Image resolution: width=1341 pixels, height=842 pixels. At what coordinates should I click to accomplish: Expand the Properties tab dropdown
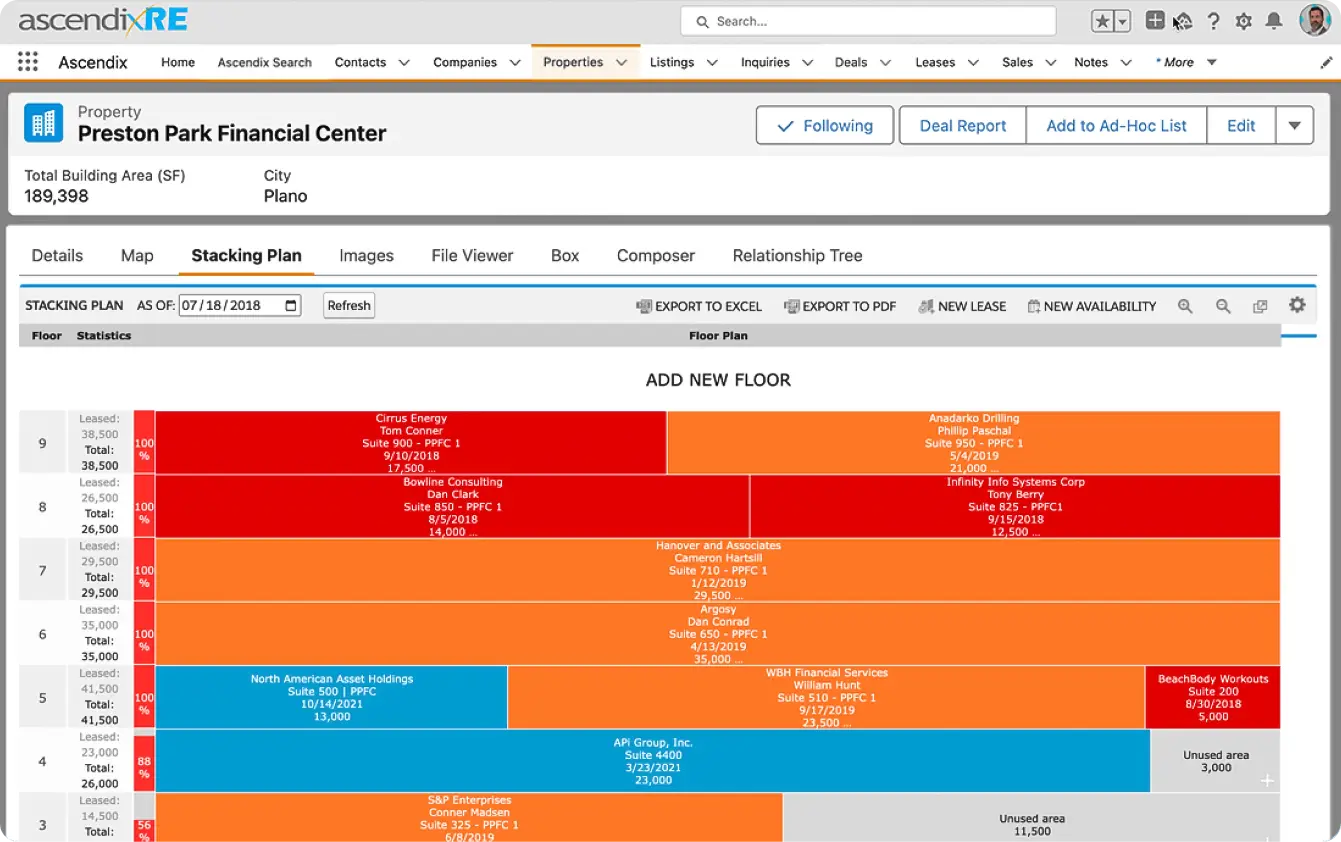(621, 62)
